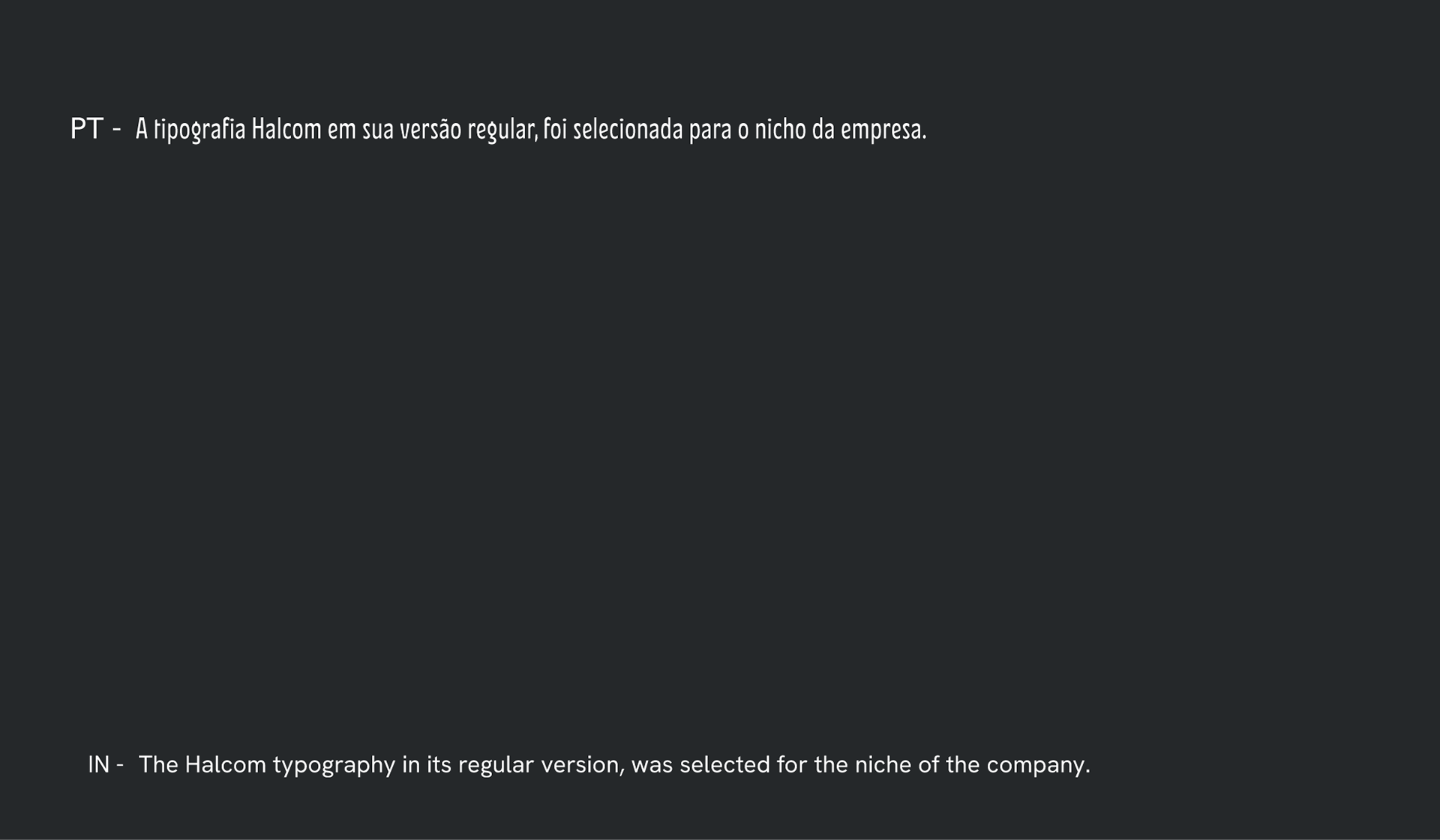Click the word "foi" after the comma
Image resolution: width=1440 pixels, height=840 pixels.
pyautogui.click(x=555, y=130)
